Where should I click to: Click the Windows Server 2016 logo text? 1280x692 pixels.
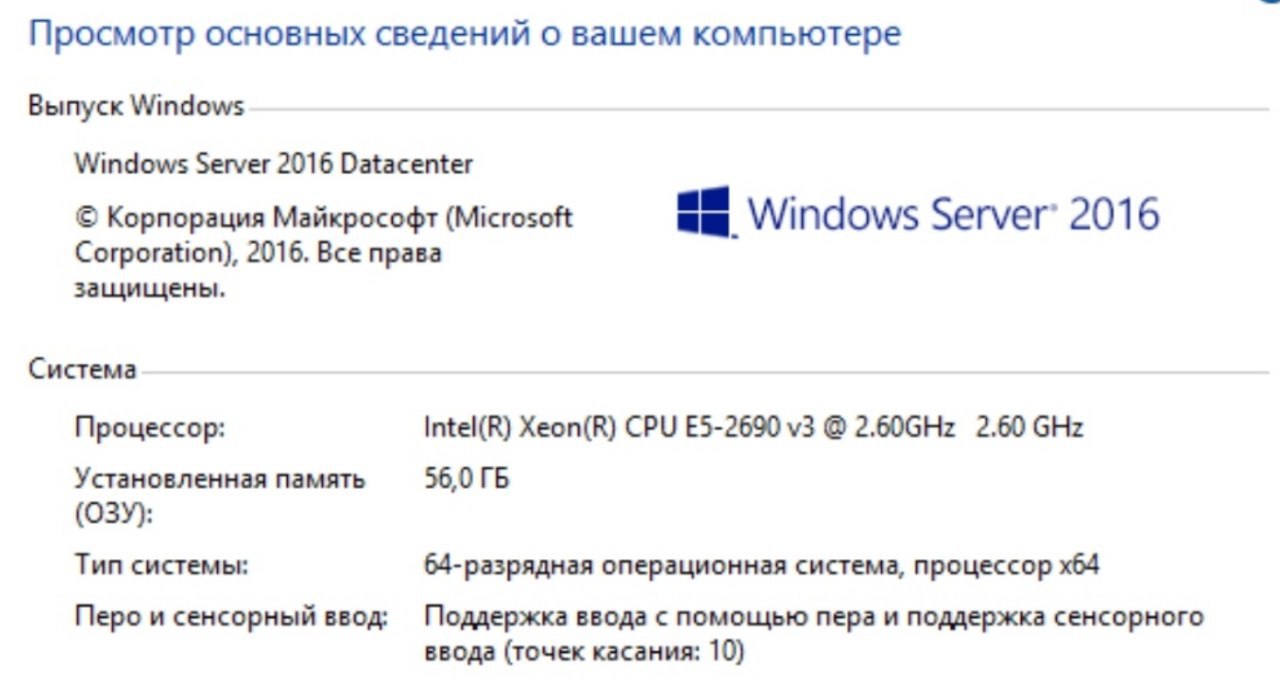[x=954, y=214]
